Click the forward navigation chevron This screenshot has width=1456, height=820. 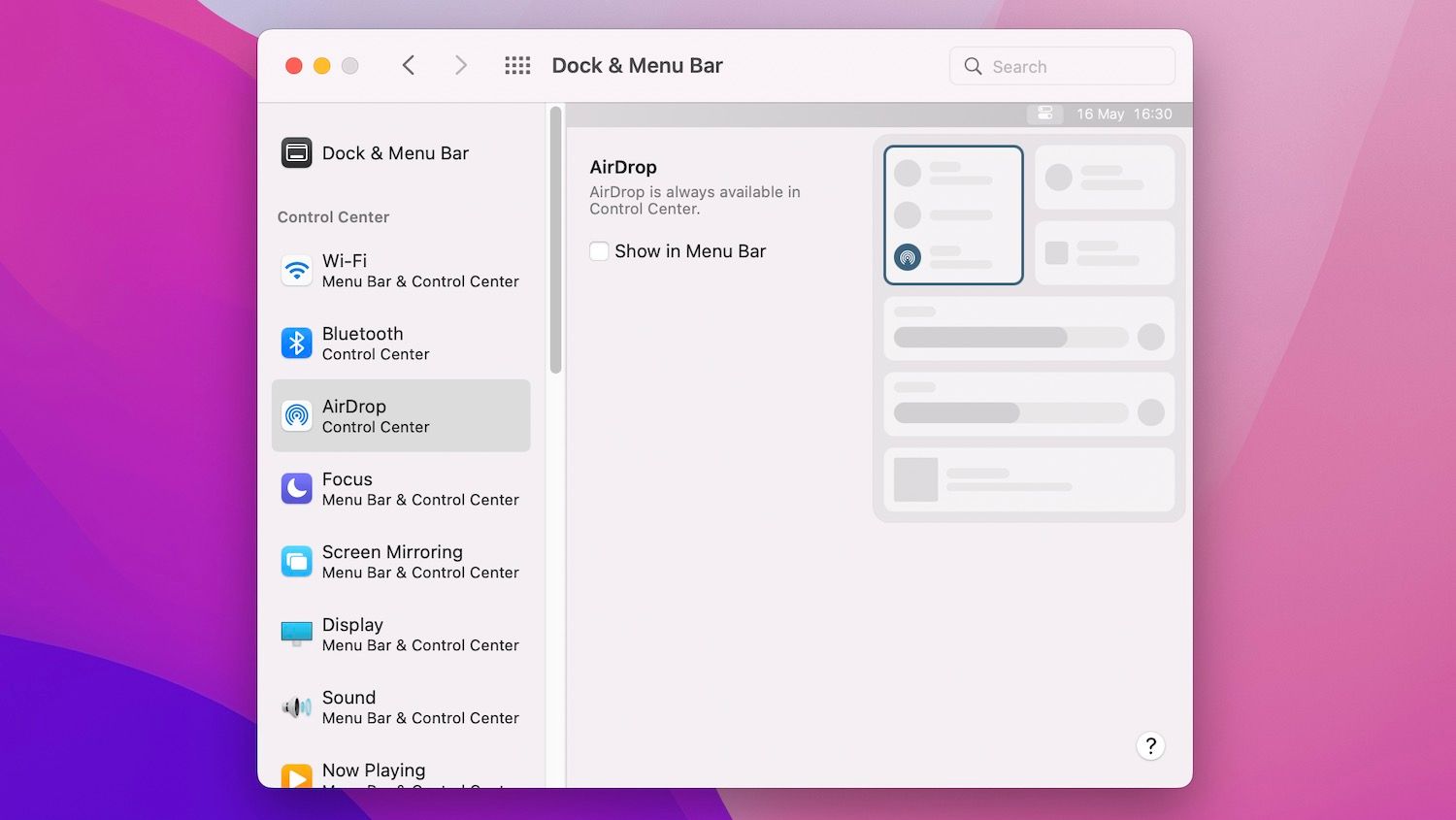[x=461, y=65]
